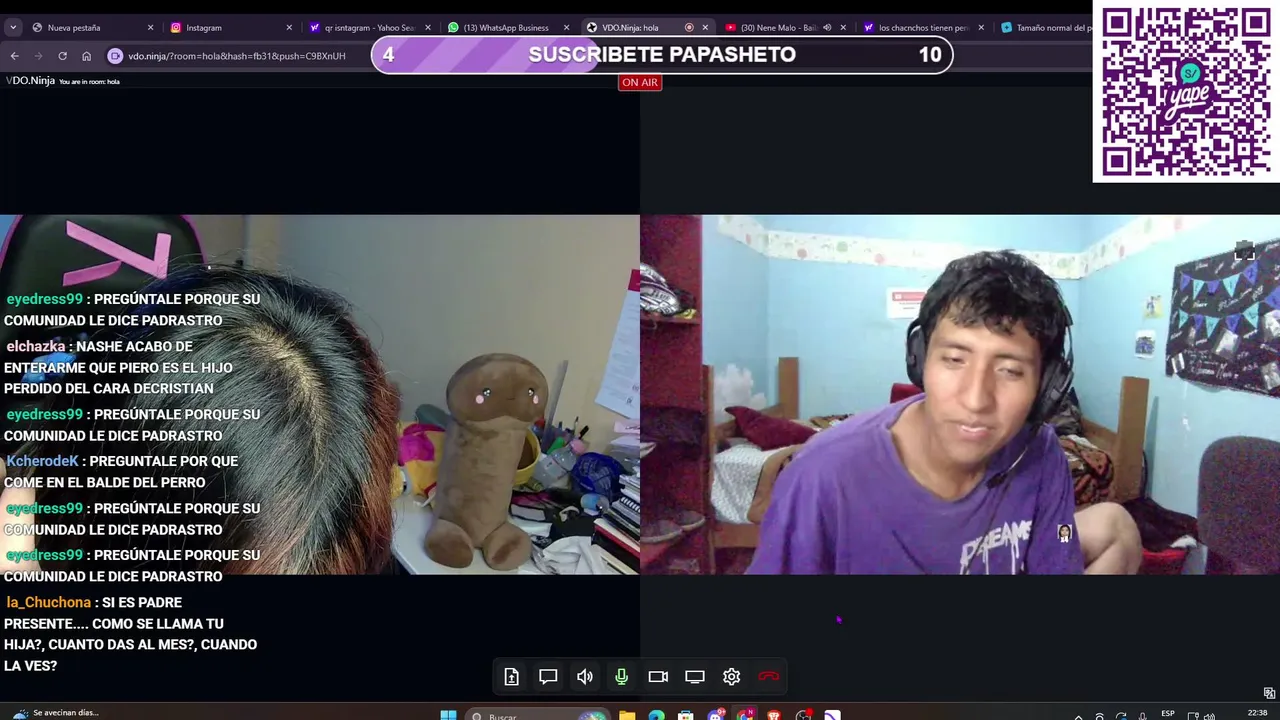Go forward with the browser forward arrow
The image size is (1280, 720).
(x=38, y=56)
